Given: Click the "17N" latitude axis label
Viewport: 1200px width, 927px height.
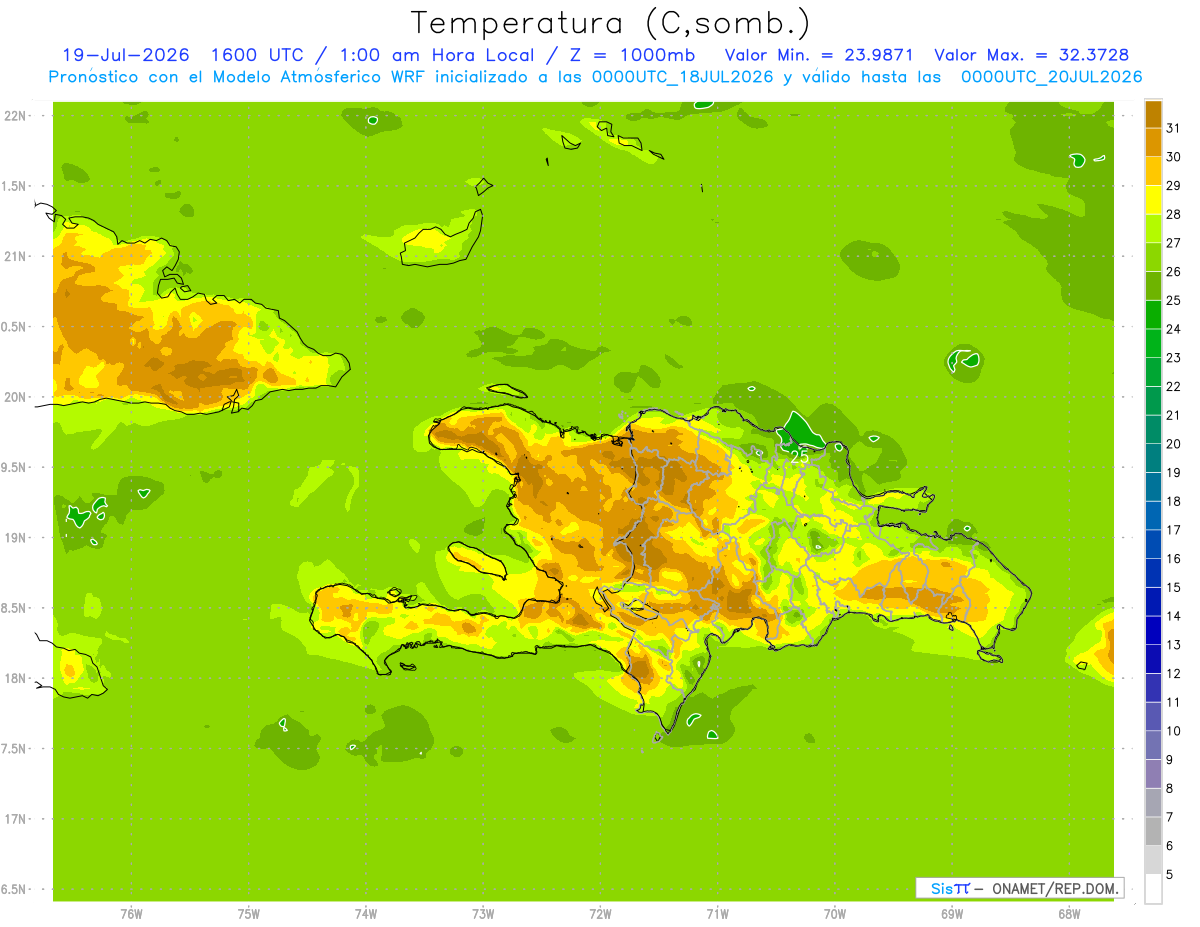Looking at the screenshot, I should click(x=15, y=819).
